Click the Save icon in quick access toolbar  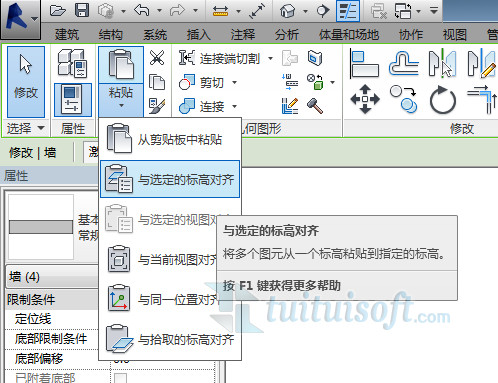click(x=82, y=10)
